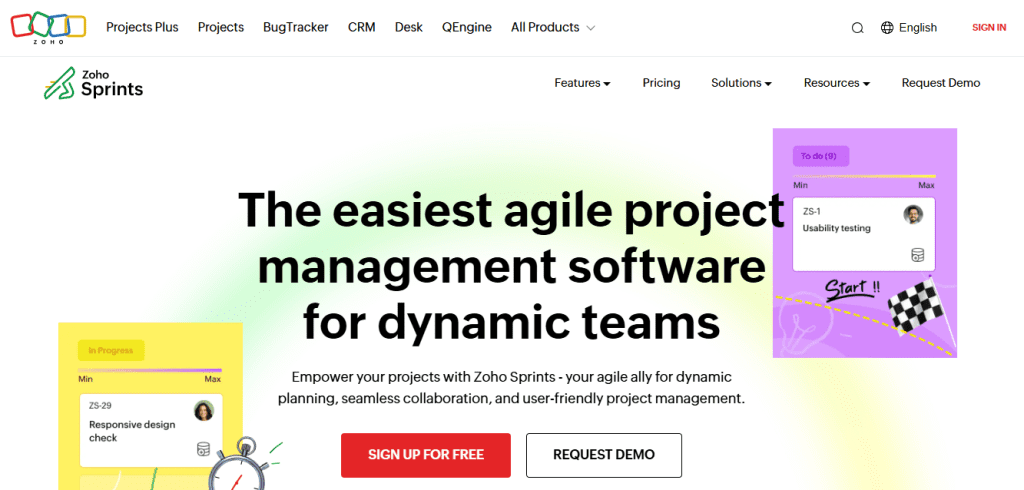Click the globe language icon
Image resolution: width=1024 pixels, height=490 pixels.
point(887,27)
